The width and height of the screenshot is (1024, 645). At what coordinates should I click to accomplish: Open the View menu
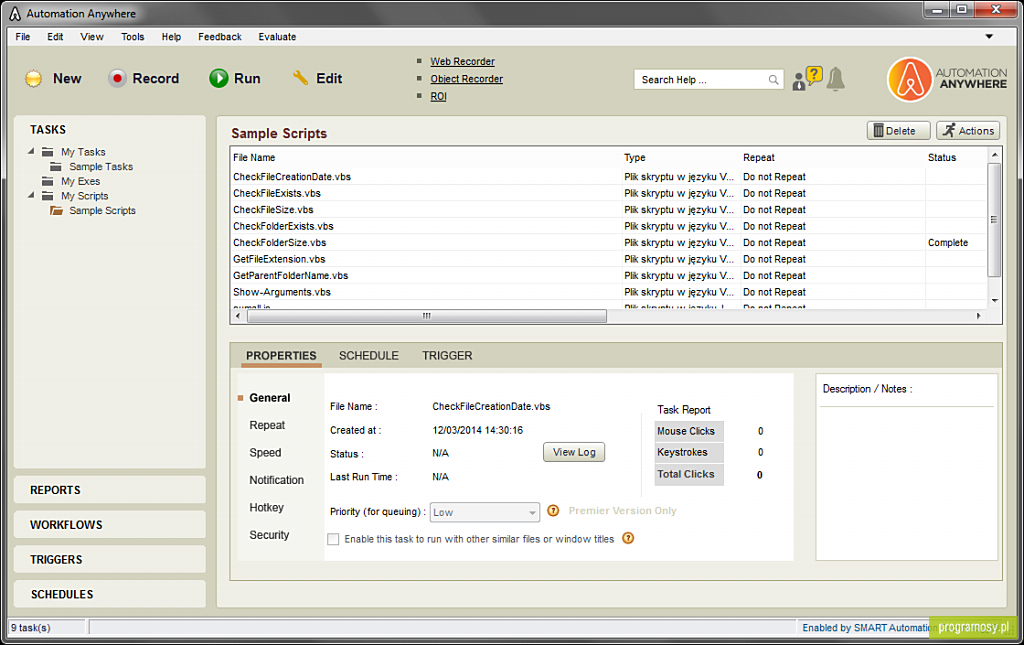coord(92,37)
